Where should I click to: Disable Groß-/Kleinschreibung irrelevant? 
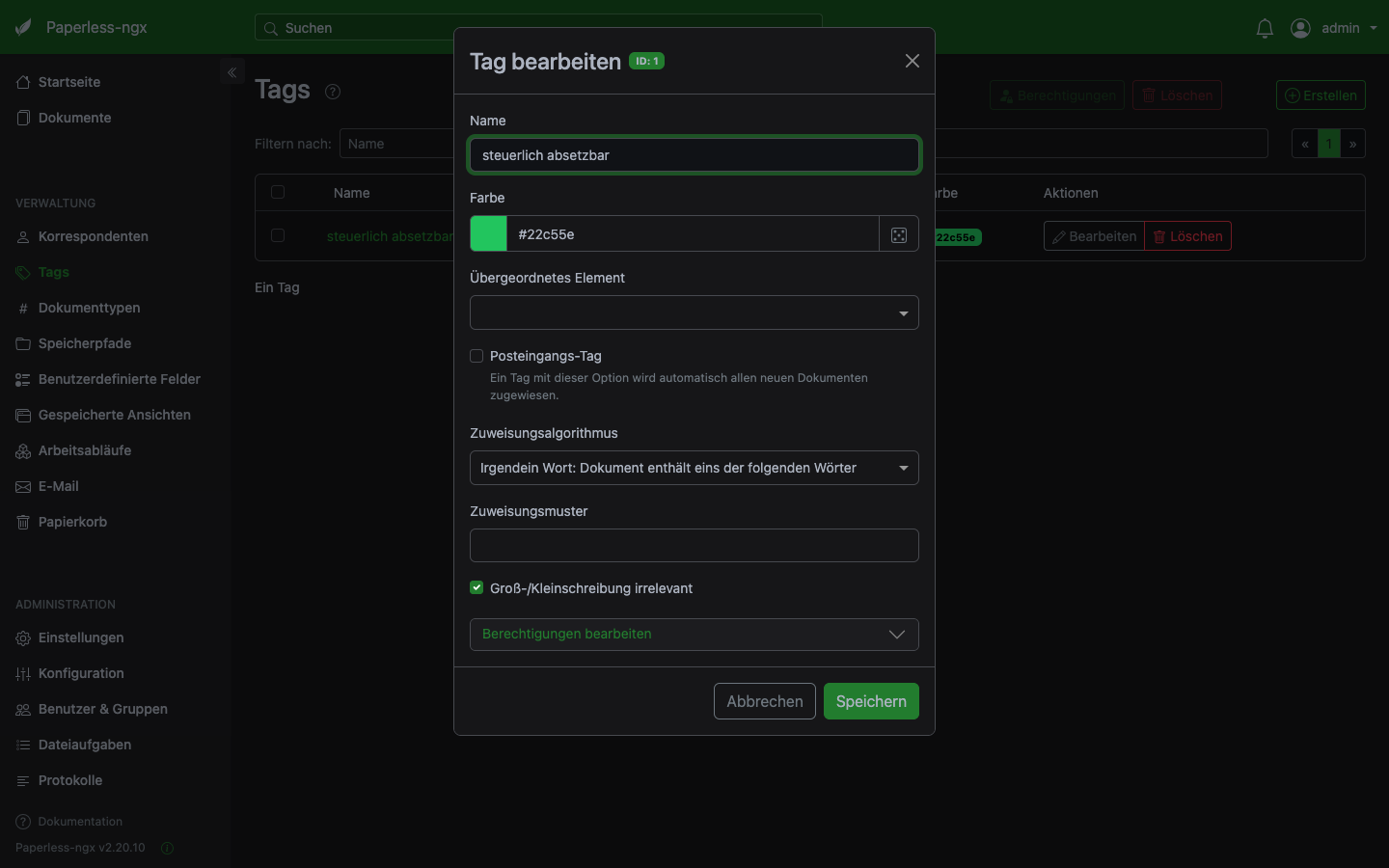tap(477, 587)
